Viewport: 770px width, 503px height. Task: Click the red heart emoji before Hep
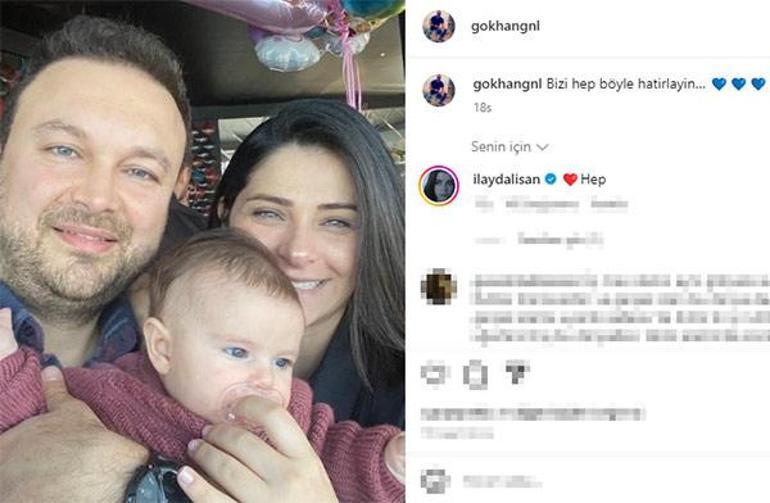570,179
